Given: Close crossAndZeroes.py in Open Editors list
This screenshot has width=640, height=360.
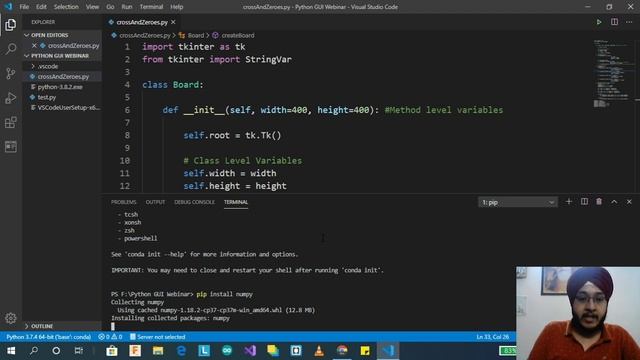Looking at the screenshot, I should point(34,46).
